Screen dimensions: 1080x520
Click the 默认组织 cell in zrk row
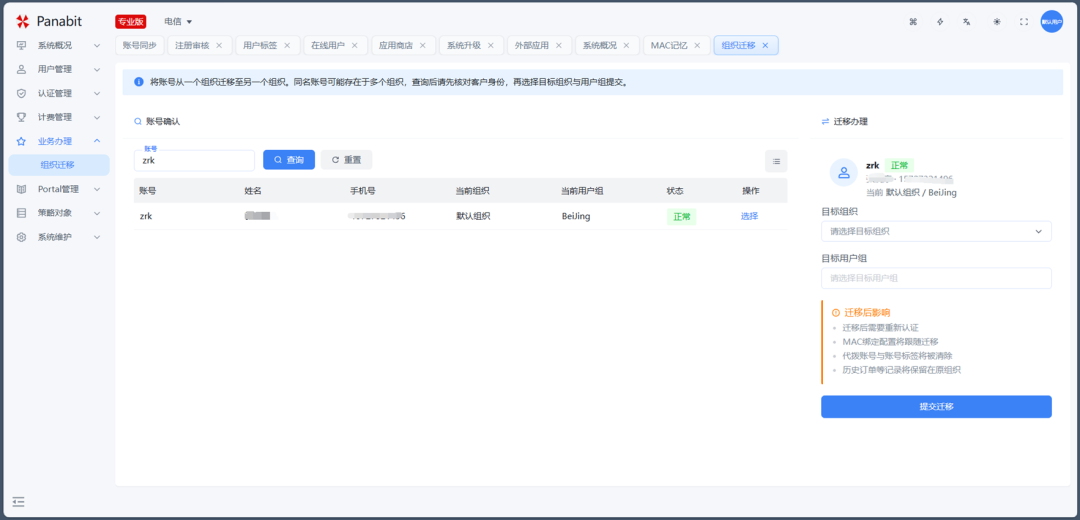click(473, 216)
